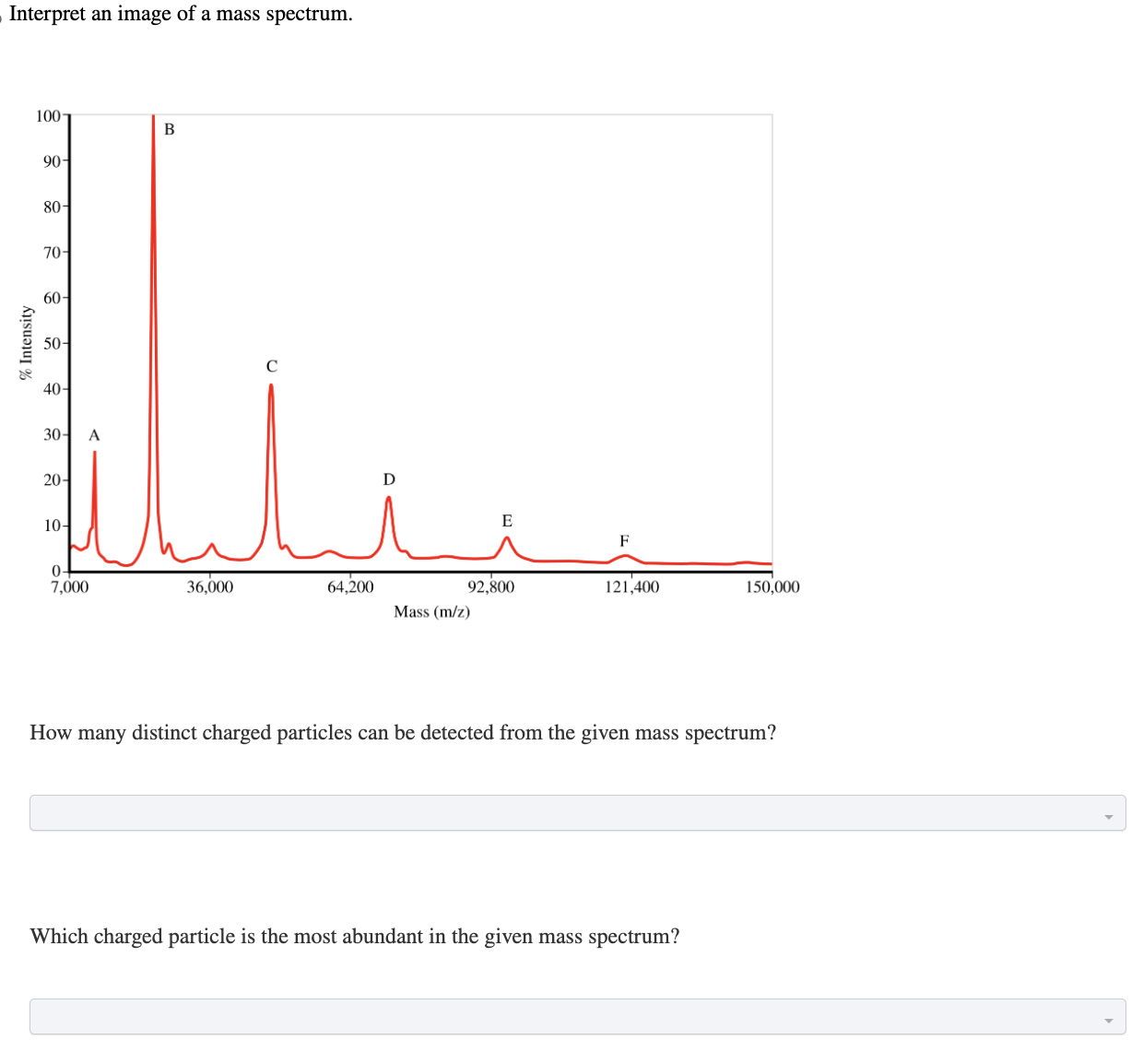This screenshot has height=1064, width=1143.
Task: Click the smallest peak labeled F
Action: (x=624, y=555)
